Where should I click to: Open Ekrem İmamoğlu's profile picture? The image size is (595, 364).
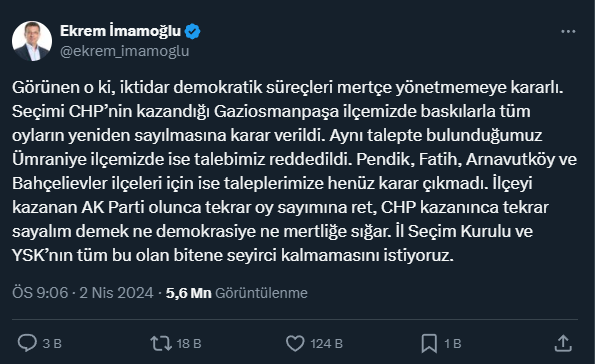point(32,41)
